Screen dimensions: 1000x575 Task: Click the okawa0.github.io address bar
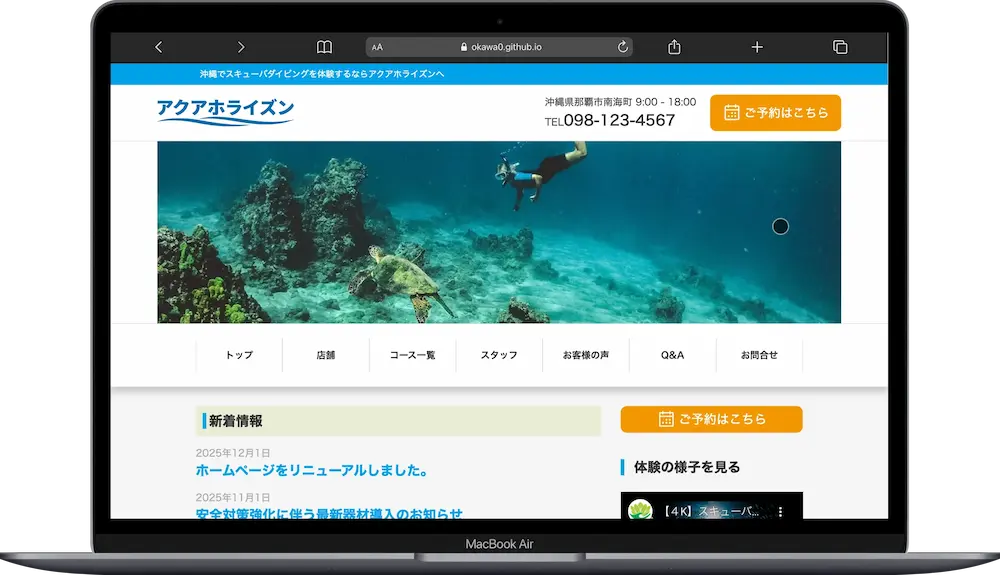pos(499,47)
